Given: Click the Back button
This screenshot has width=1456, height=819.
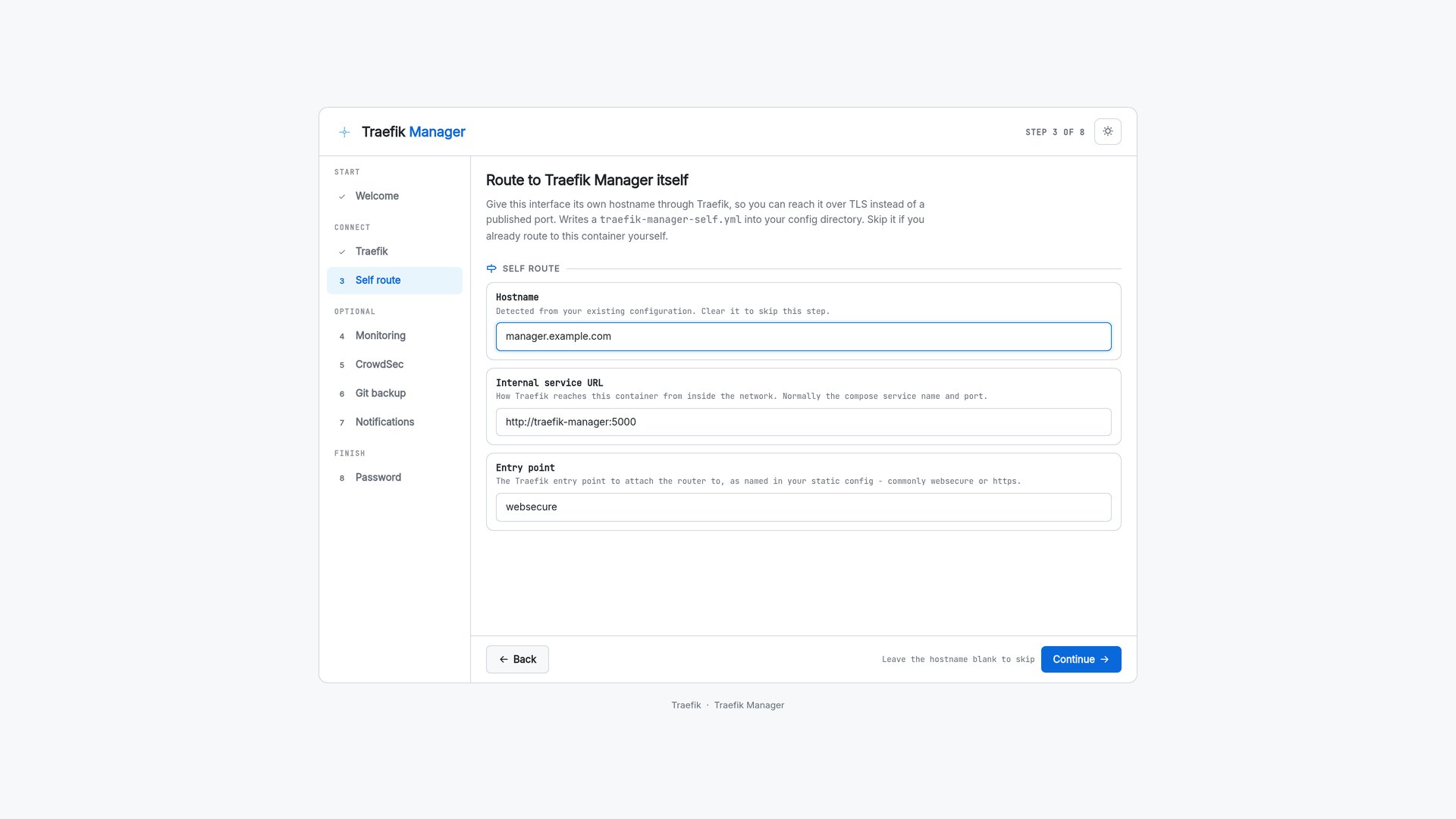Looking at the screenshot, I should click(517, 660).
